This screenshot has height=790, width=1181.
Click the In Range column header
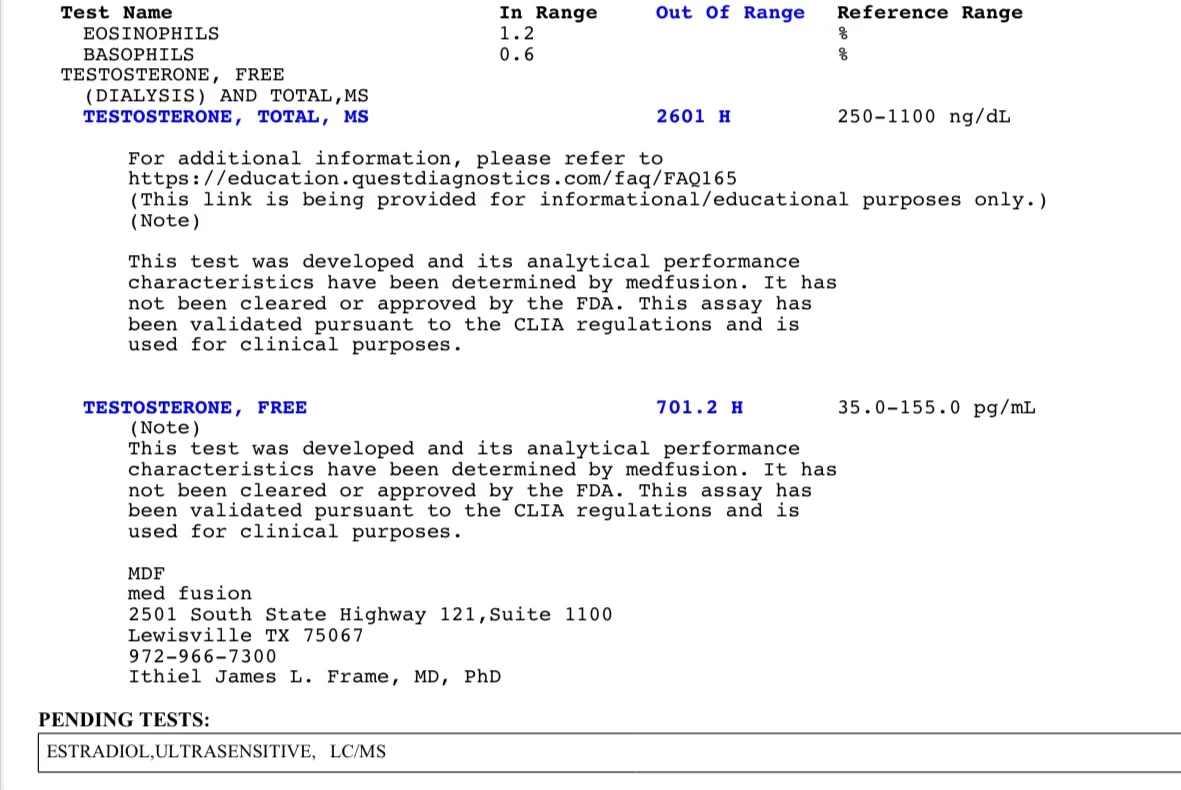(548, 13)
